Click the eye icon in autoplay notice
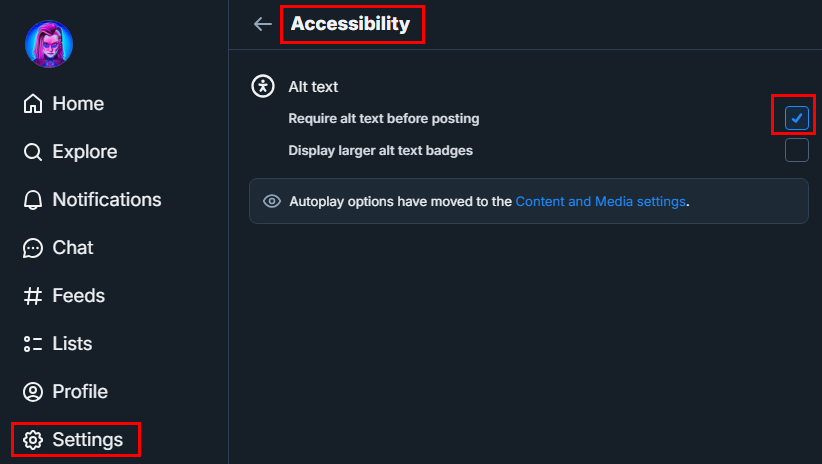Screen dimensions: 822x464 point(271,201)
